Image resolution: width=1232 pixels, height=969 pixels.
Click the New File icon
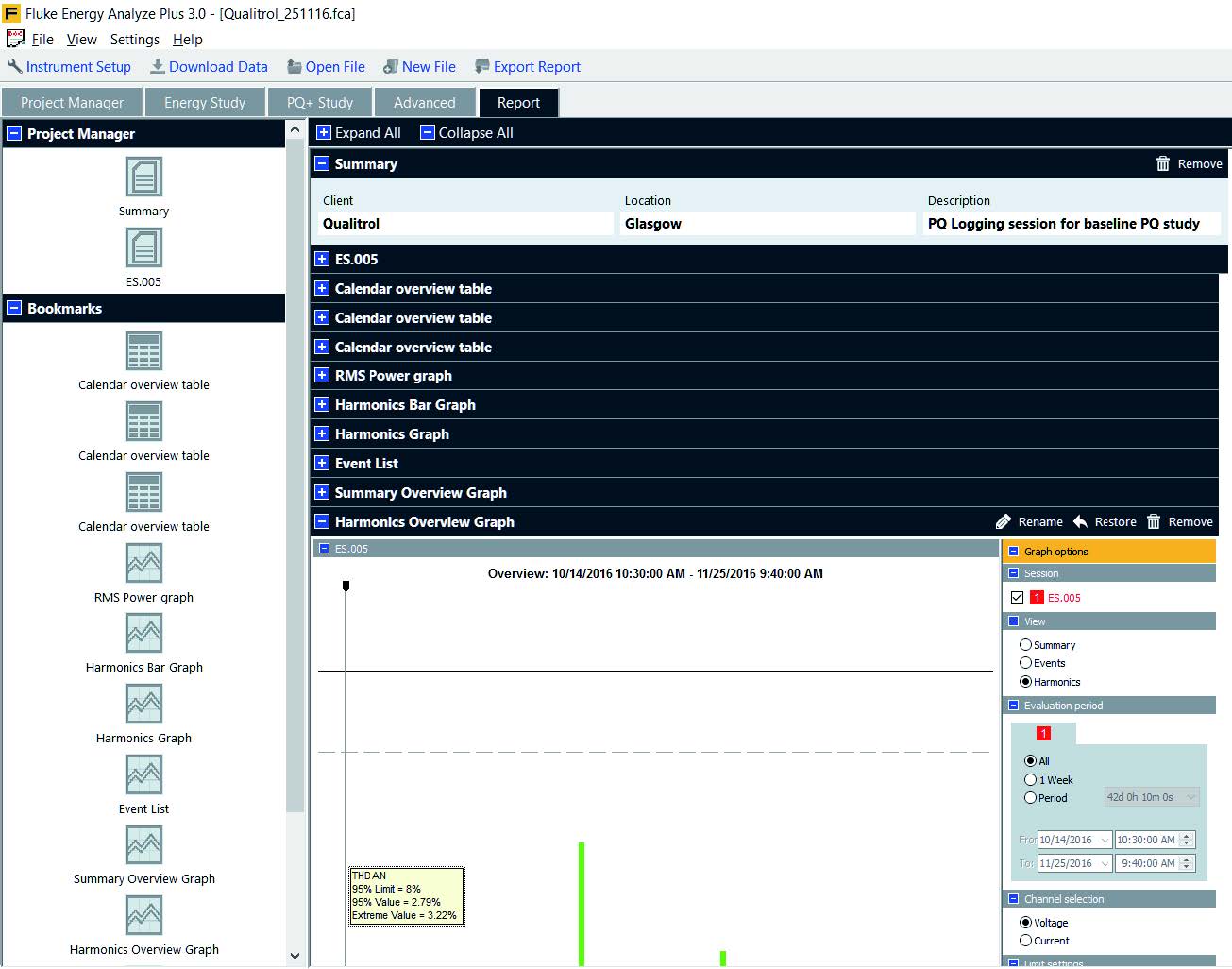pos(390,66)
